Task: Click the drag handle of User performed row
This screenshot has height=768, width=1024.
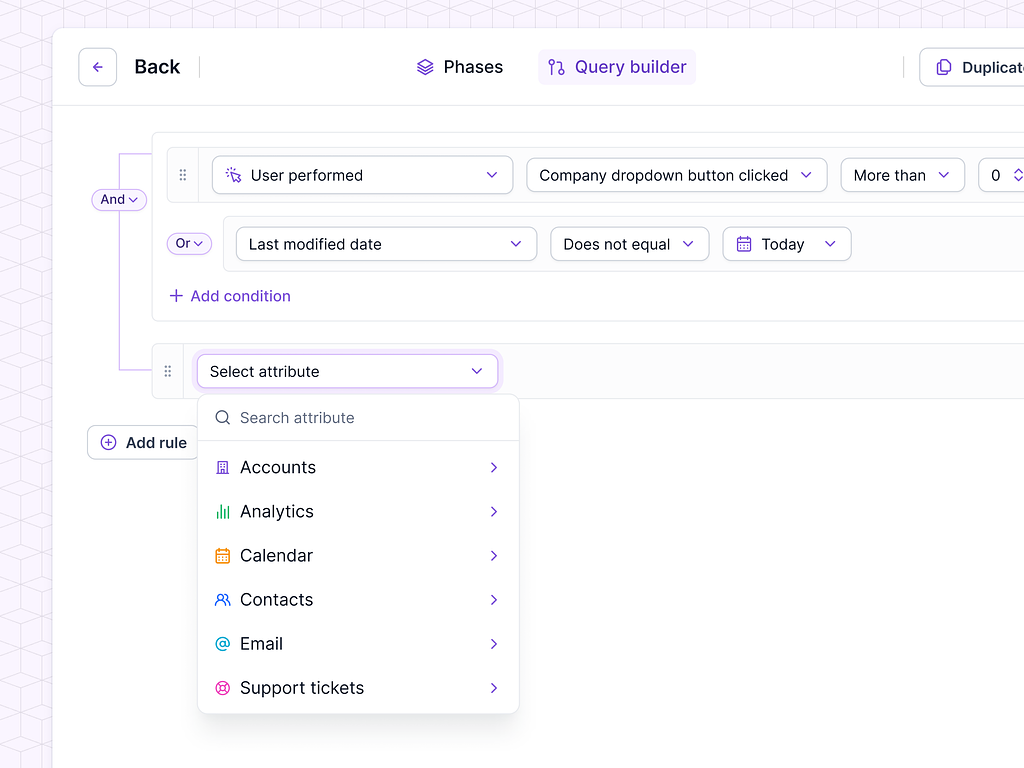Action: 183,175
